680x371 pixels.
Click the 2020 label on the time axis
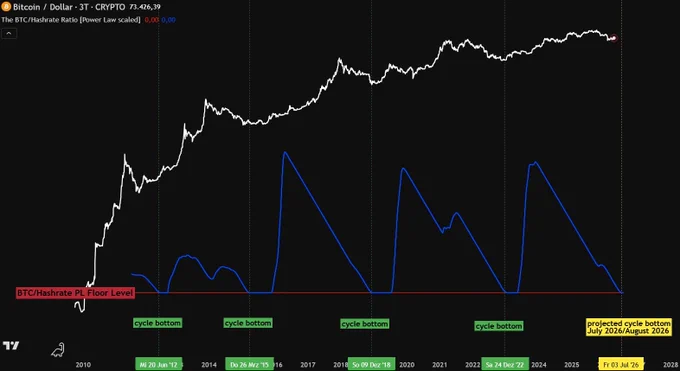tap(407, 365)
